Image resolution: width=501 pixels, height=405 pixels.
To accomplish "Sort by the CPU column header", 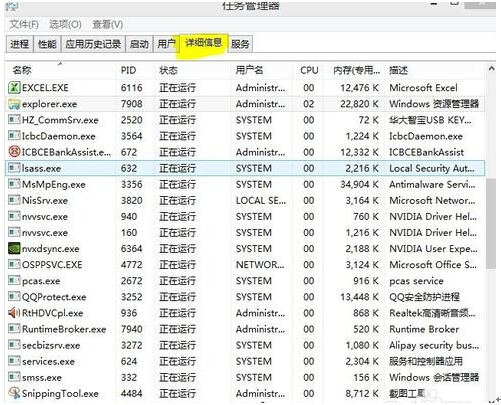I will [x=308, y=70].
